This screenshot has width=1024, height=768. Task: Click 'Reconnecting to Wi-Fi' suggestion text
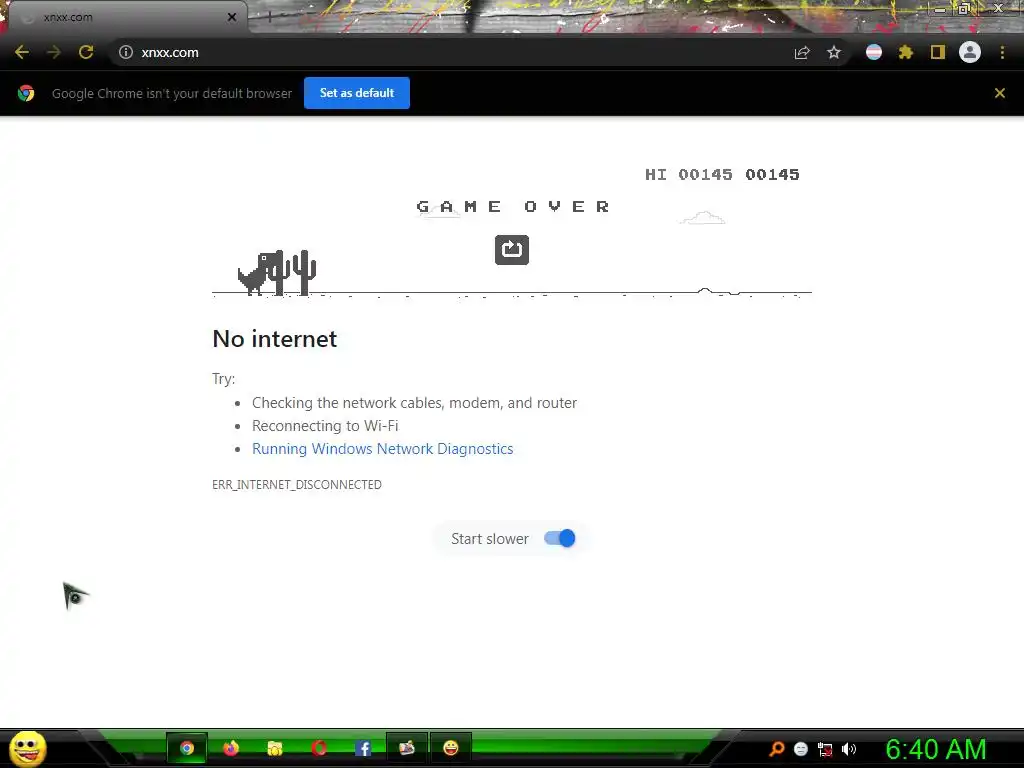coord(325,426)
